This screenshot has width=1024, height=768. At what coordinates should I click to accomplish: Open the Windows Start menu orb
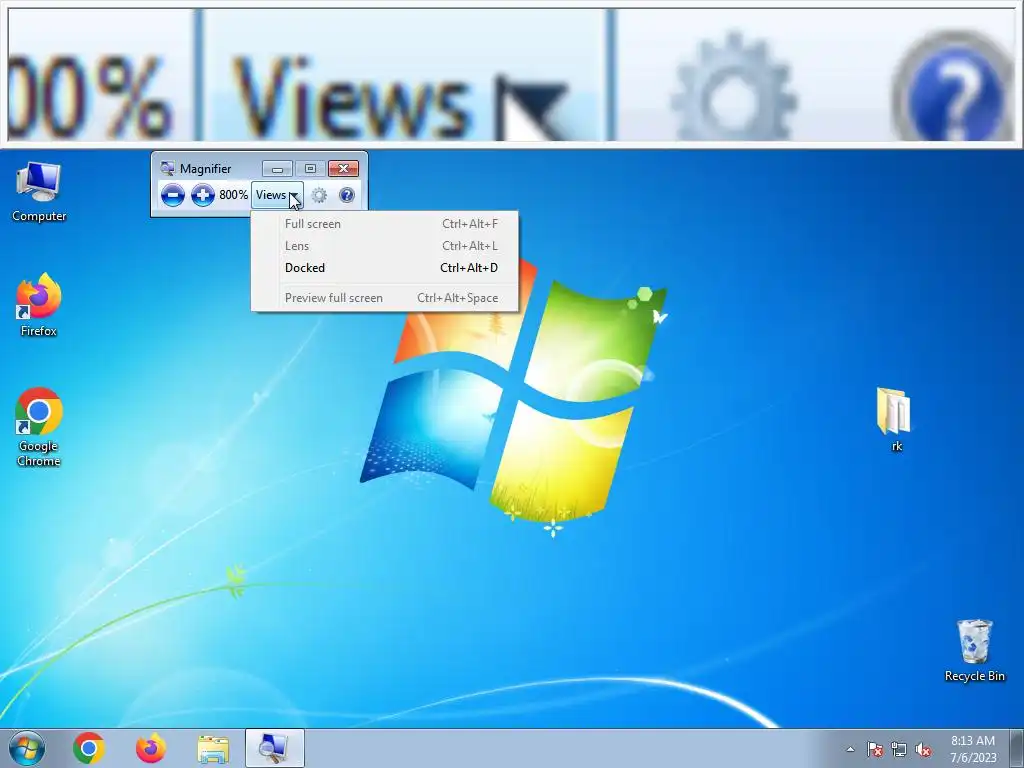[27, 748]
